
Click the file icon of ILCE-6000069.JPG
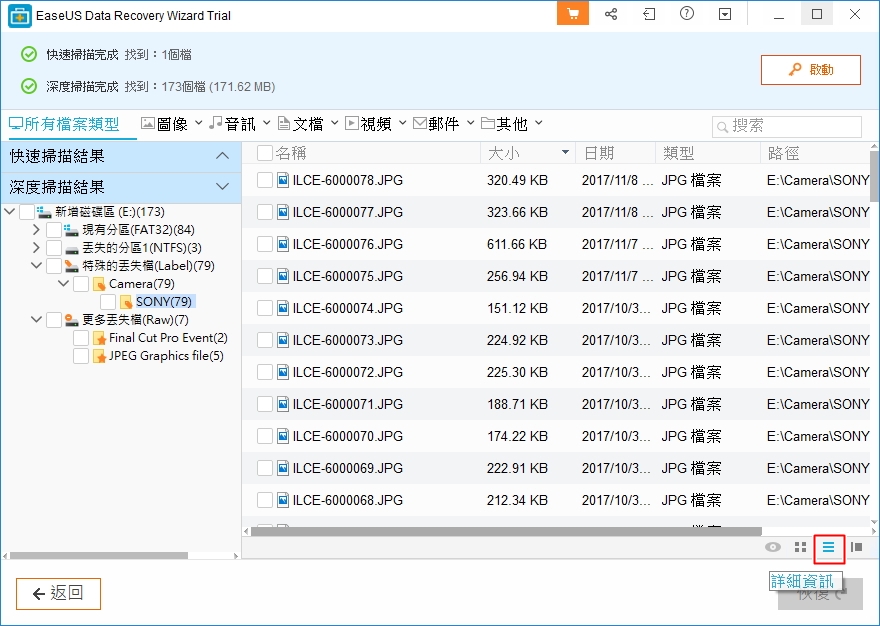pyautogui.click(x=283, y=468)
